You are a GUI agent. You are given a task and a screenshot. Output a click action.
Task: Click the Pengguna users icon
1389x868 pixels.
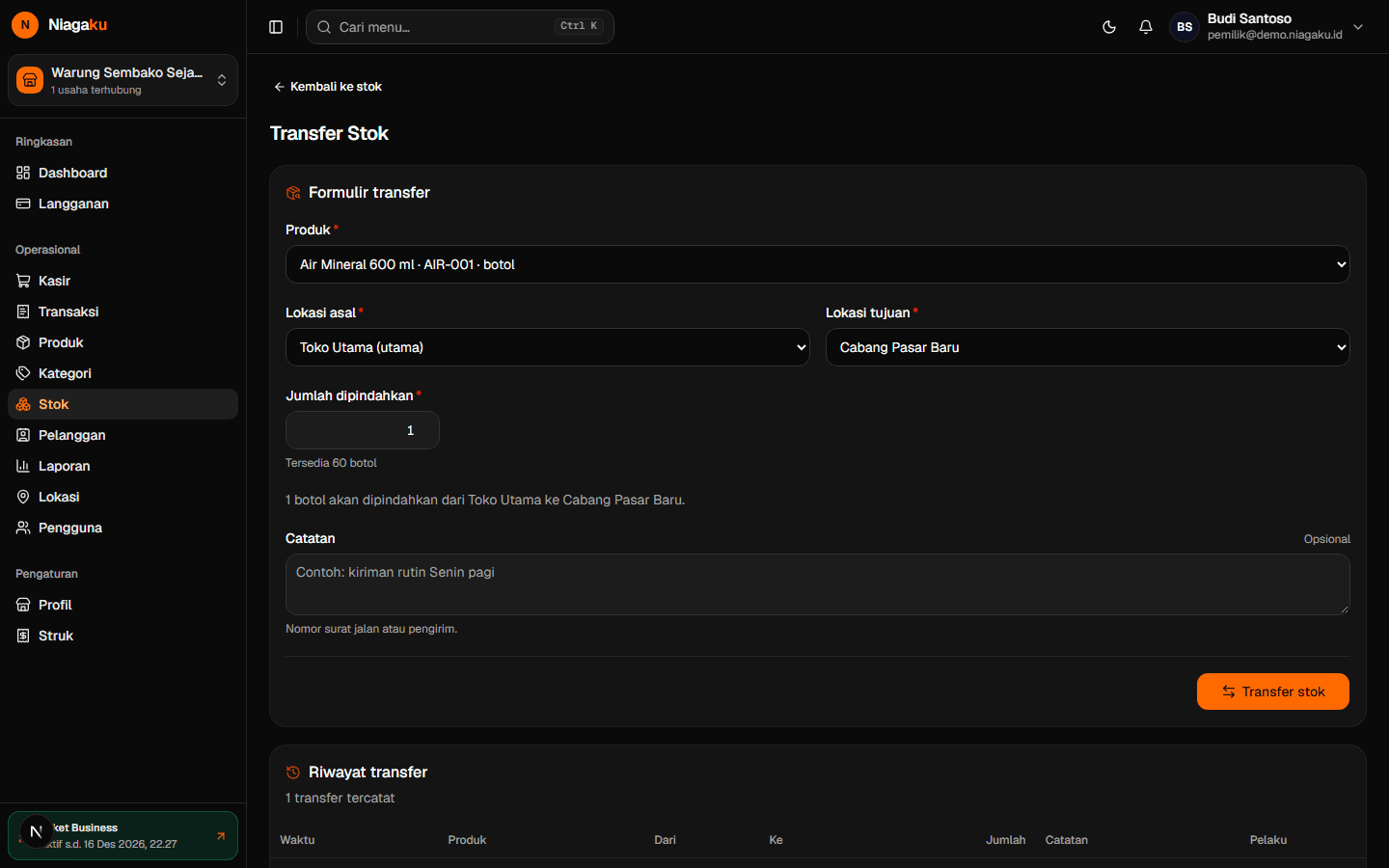pos(23,528)
